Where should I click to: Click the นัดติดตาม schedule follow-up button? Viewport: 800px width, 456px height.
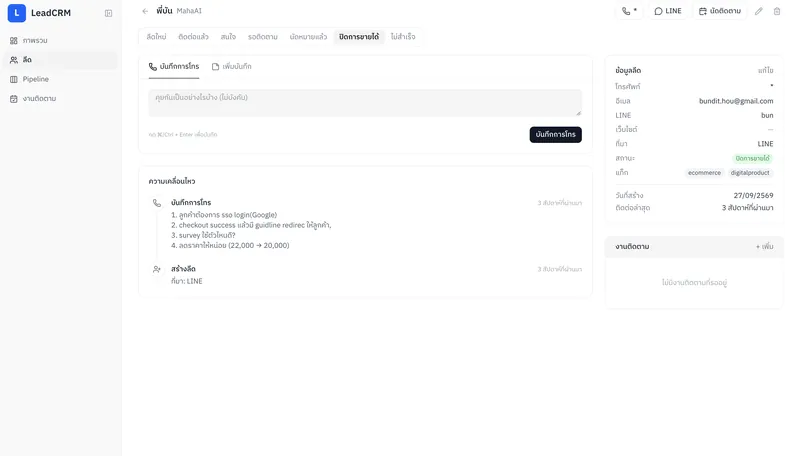[x=719, y=11]
